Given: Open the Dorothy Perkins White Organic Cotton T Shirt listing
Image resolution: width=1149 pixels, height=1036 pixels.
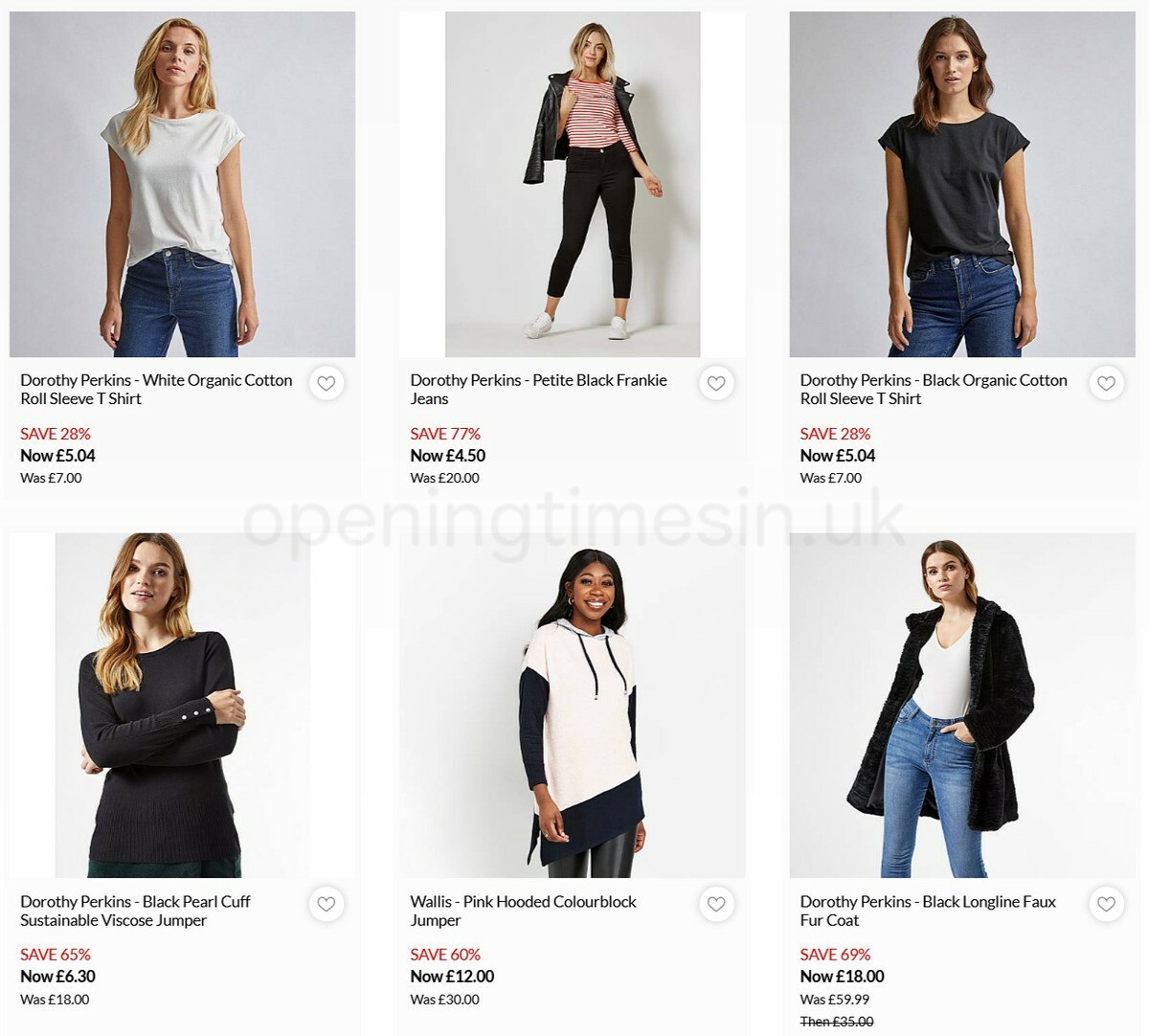Looking at the screenshot, I should tap(156, 389).
